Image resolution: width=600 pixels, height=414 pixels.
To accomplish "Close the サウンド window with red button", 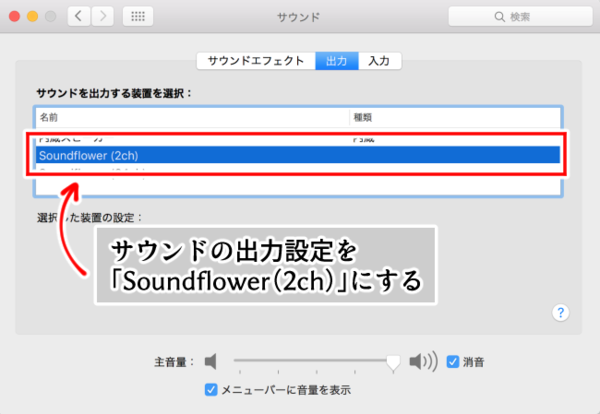I will 15,16.
